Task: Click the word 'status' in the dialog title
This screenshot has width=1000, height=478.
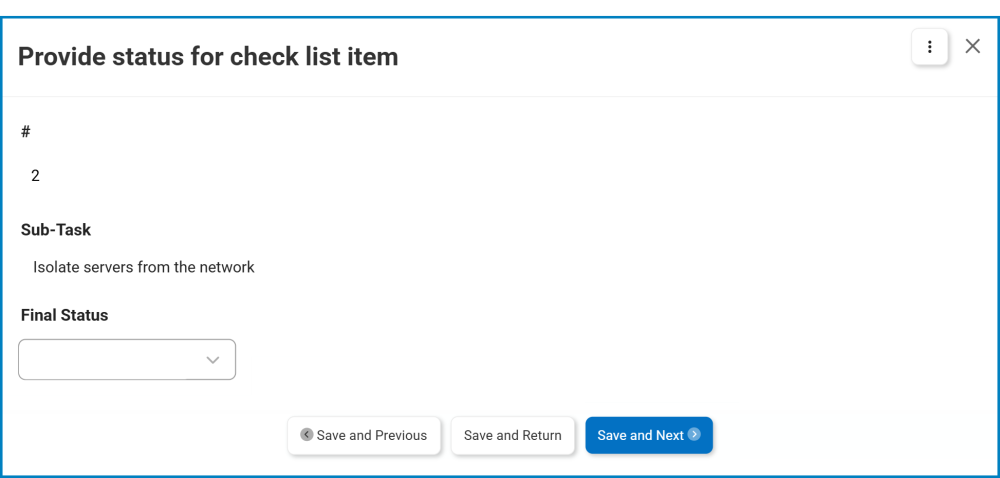Action: point(151,57)
